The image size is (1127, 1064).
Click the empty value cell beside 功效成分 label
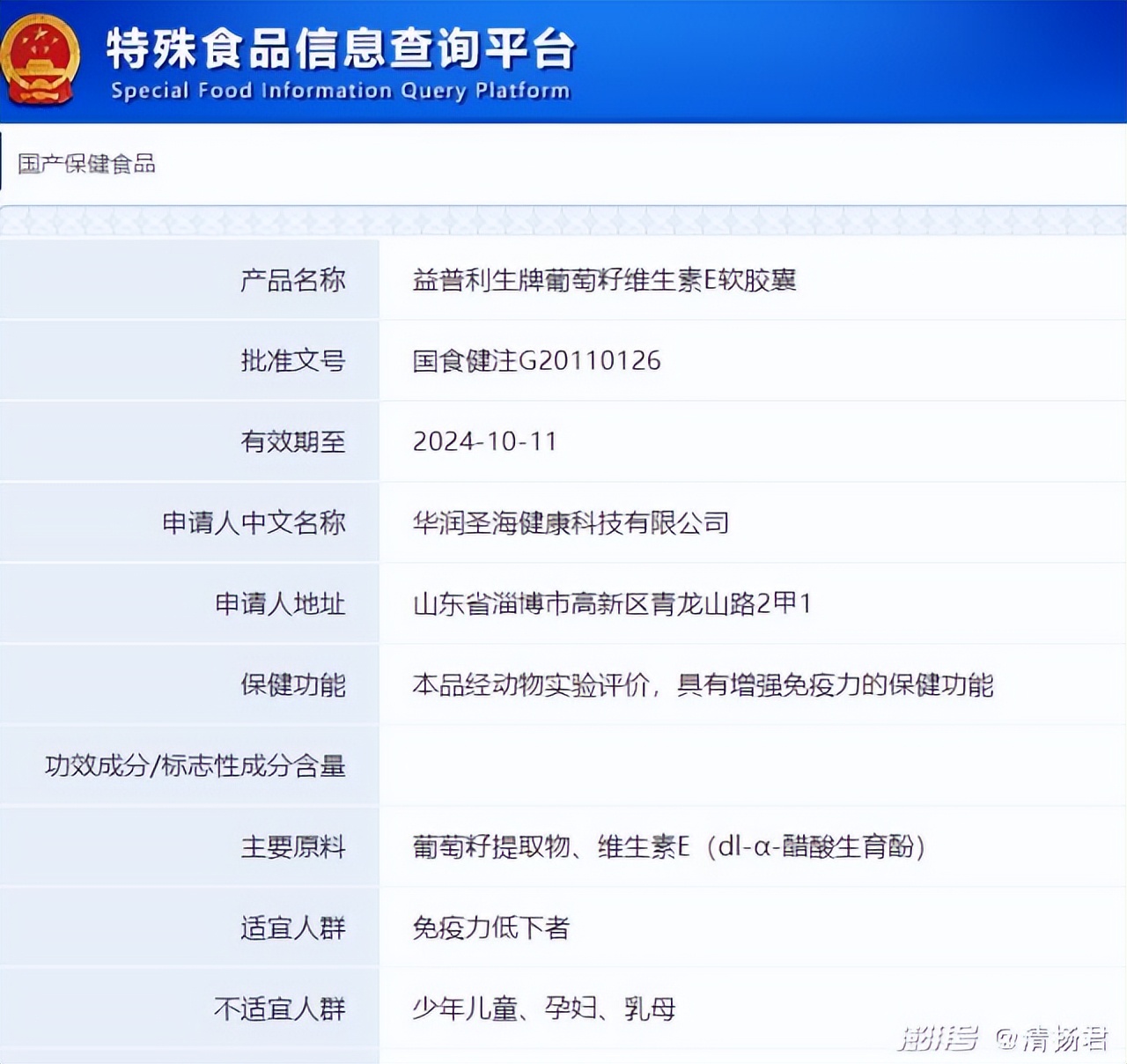pos(748,765)
